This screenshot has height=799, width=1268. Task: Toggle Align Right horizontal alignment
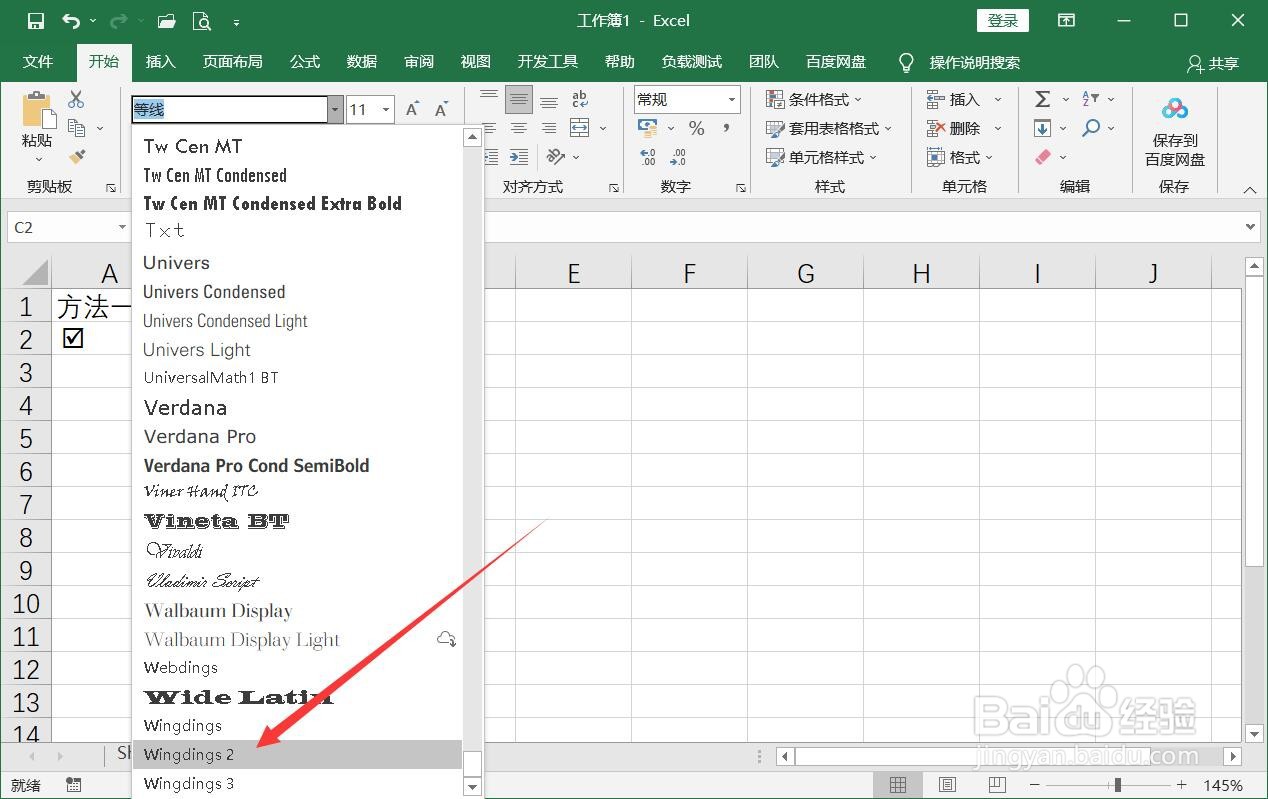coord(548,128)
